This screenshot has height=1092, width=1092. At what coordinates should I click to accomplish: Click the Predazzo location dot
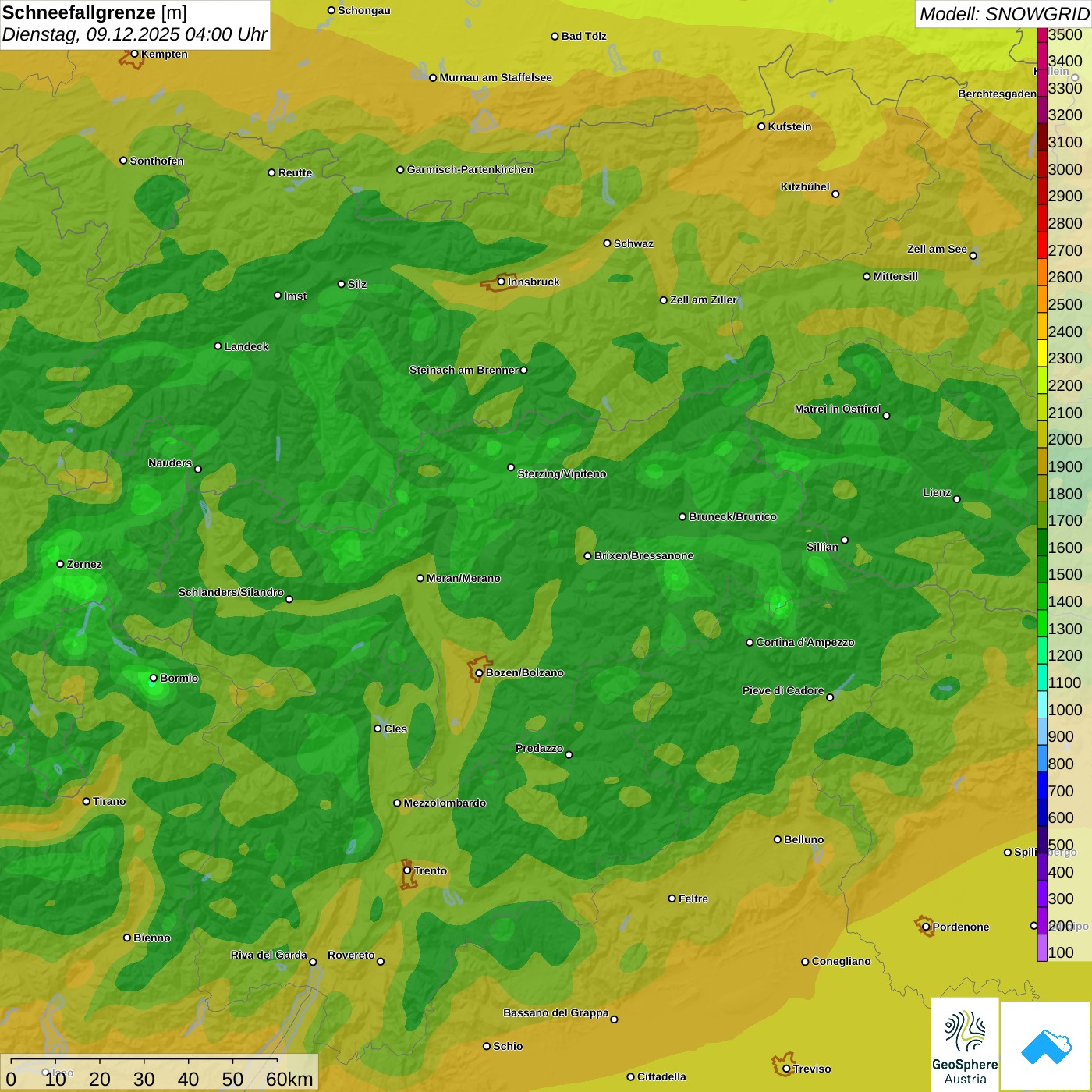569,754
